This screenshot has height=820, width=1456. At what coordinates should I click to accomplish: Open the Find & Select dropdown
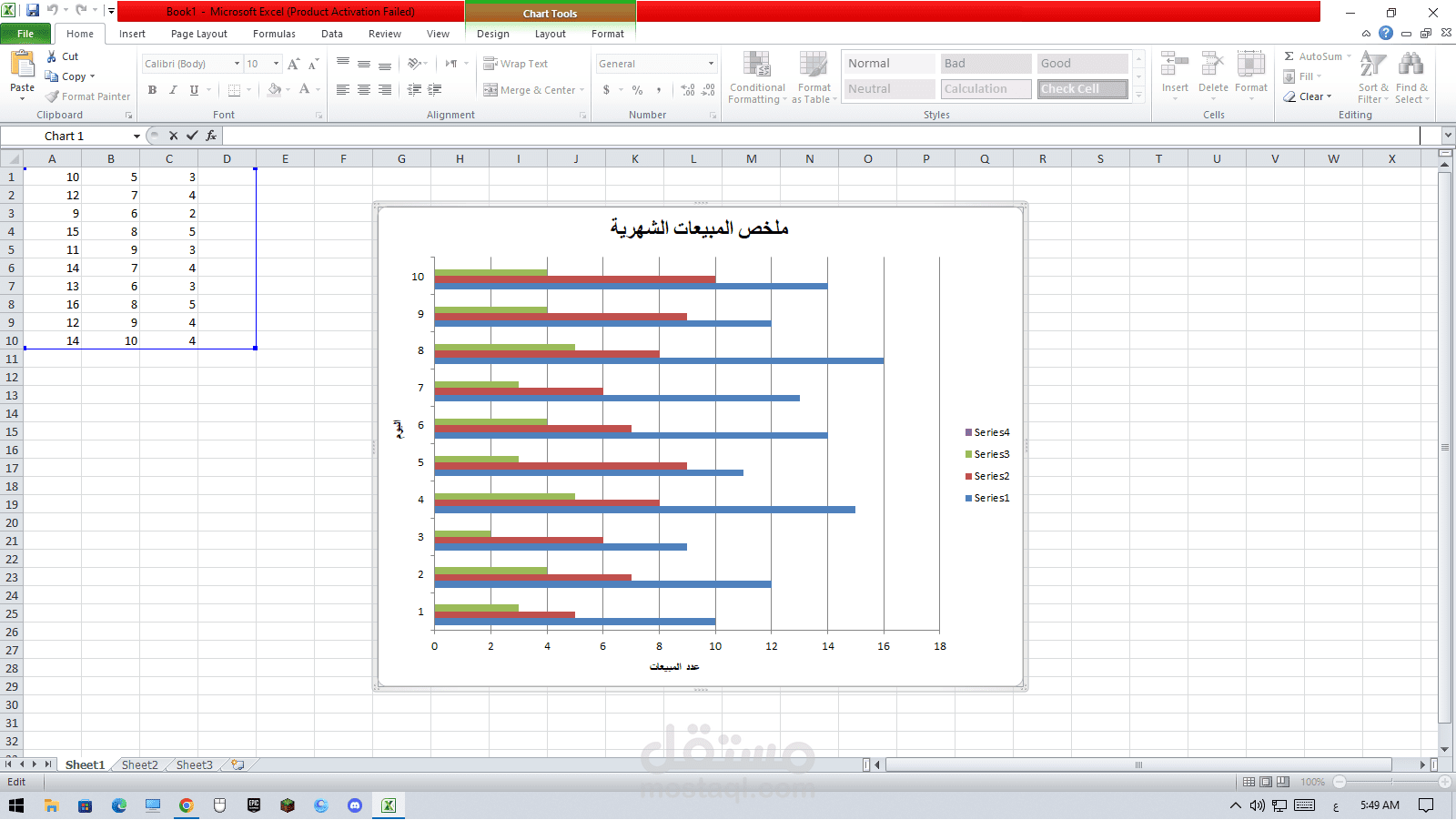[1411, 77]
